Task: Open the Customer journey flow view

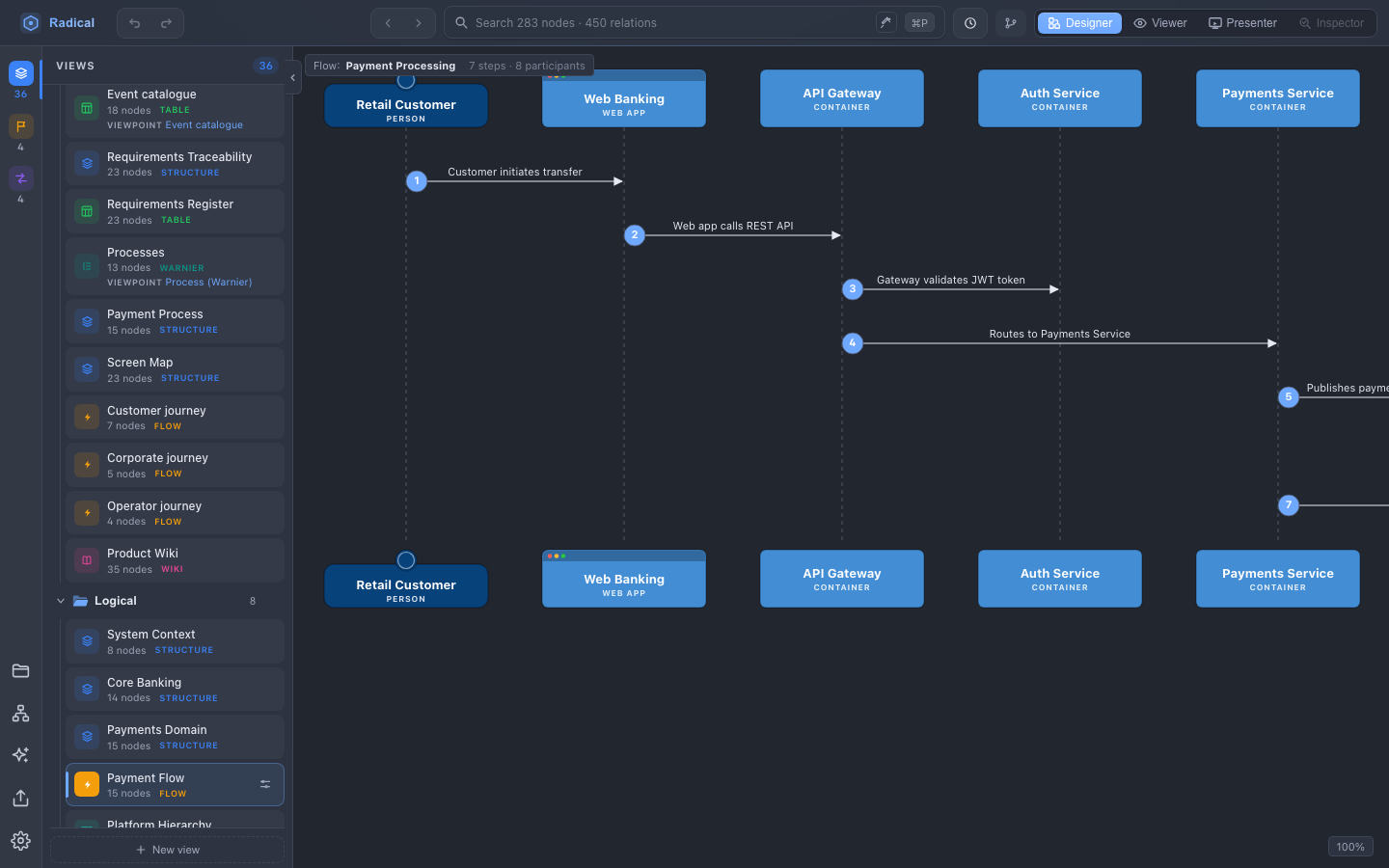Action: [175, 418]
